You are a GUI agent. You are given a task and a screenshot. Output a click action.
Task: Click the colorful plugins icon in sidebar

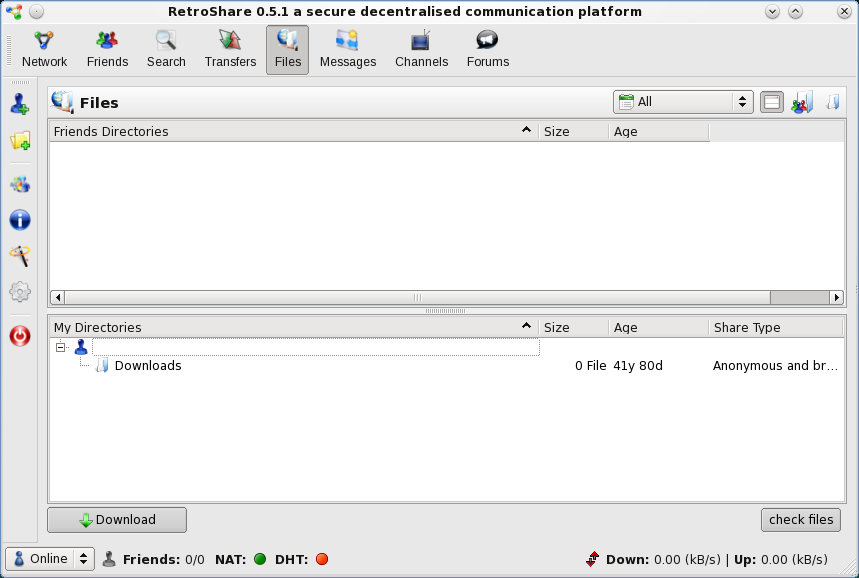pyautogui.click(x=20, y=184)
